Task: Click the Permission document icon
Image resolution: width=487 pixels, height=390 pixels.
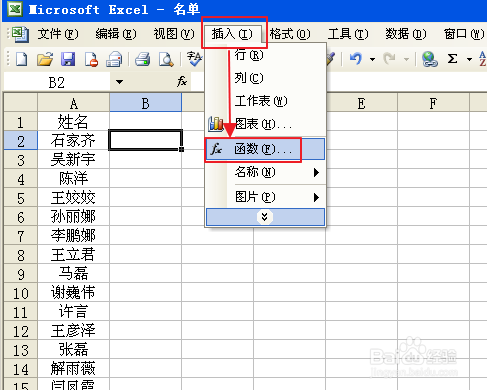Action: click(91, 59)
